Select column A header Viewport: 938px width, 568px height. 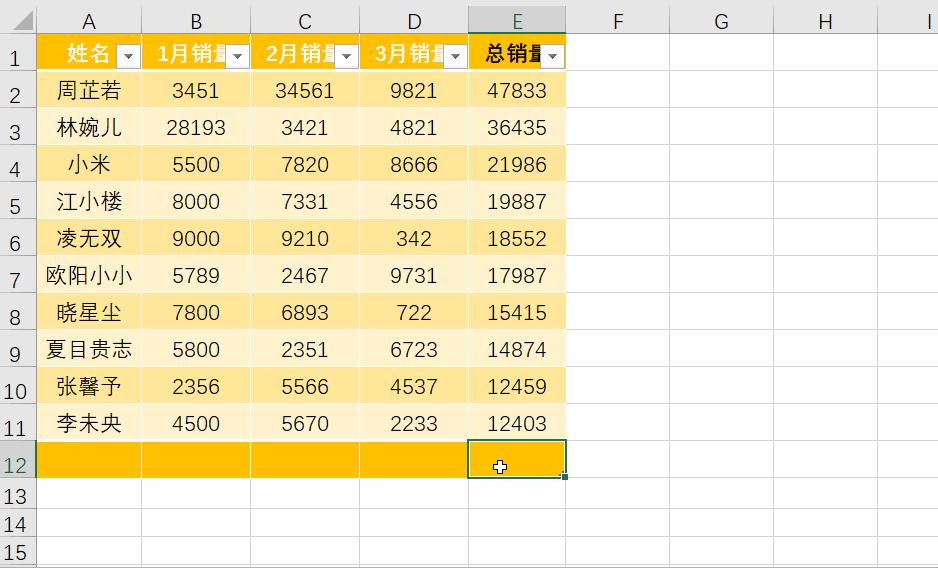89,21
